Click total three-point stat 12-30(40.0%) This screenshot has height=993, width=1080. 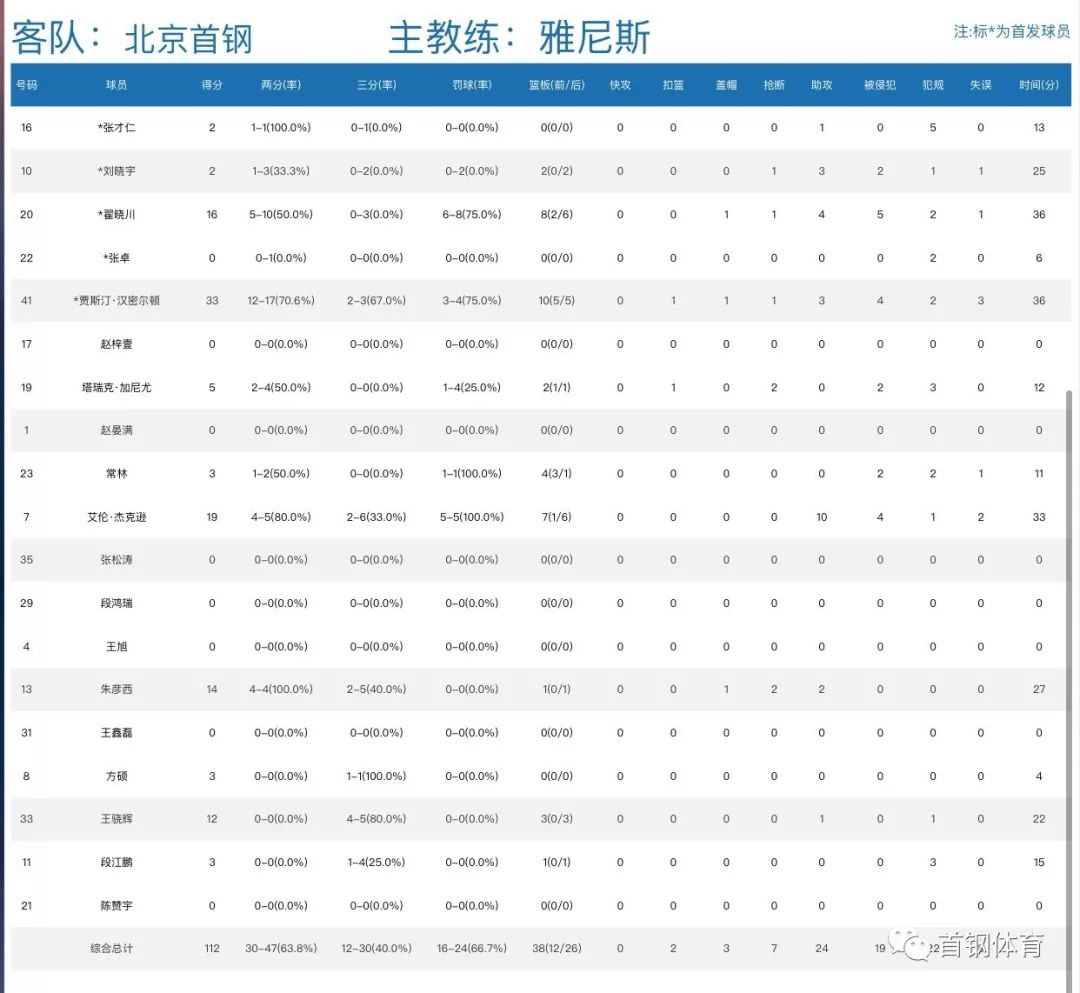click(376, 948)
